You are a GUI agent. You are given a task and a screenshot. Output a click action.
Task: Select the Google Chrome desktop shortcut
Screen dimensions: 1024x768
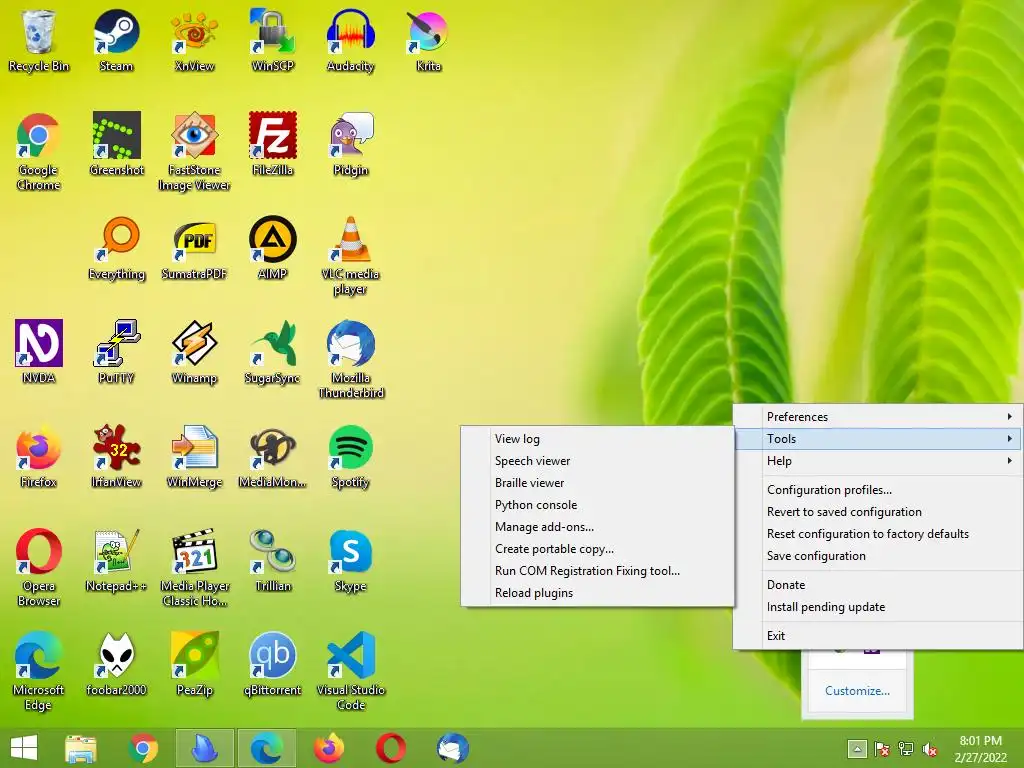tap(39, 152)
